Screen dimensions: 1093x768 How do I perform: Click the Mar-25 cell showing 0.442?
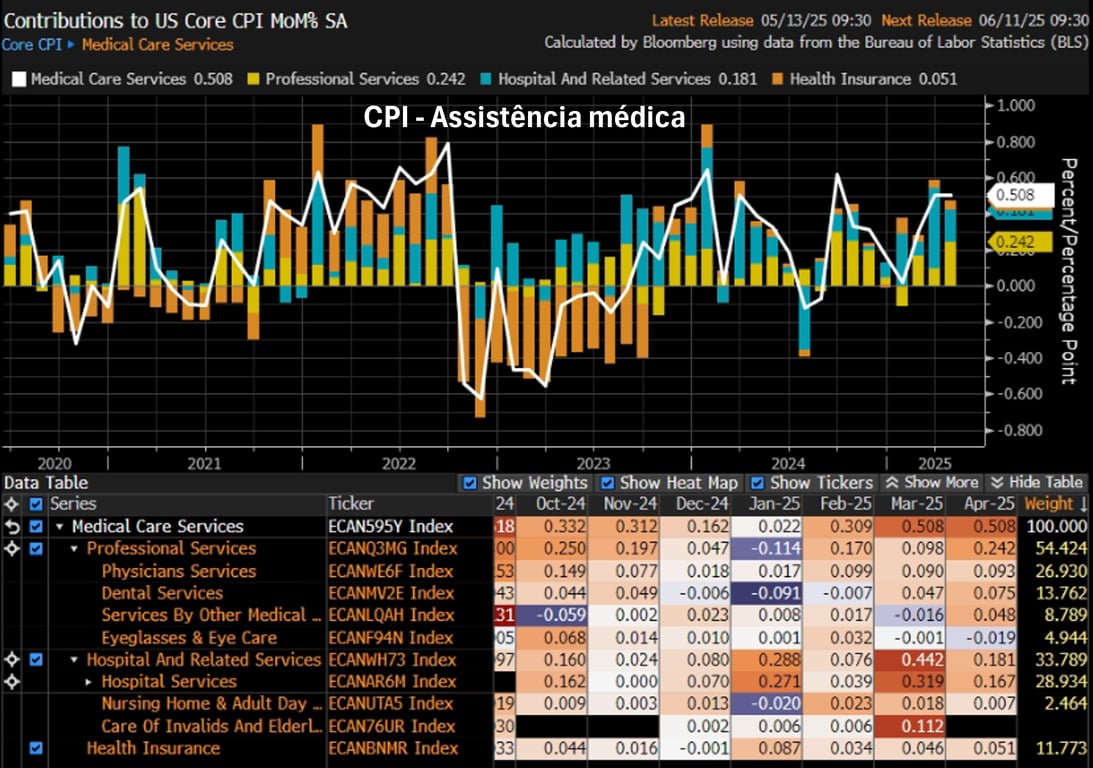(x=910, y=659)
